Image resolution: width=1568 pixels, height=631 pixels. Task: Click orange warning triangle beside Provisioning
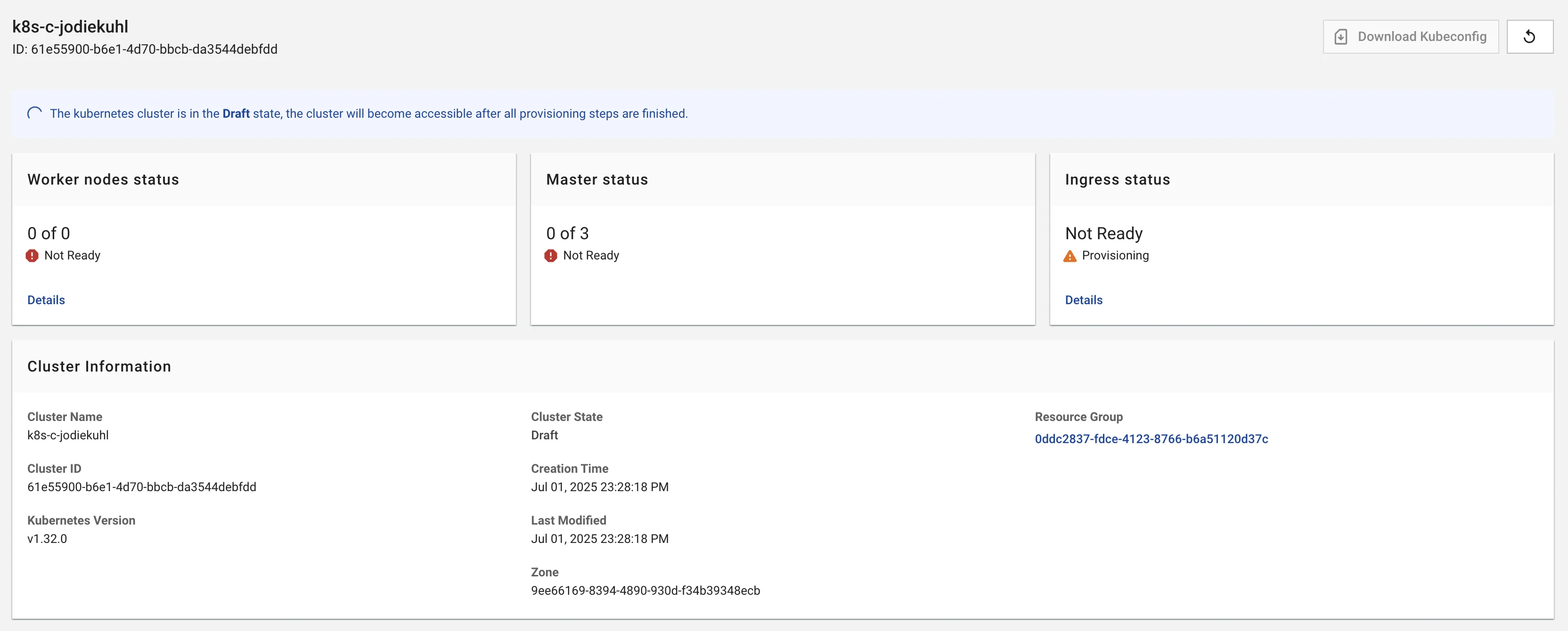1070,256
